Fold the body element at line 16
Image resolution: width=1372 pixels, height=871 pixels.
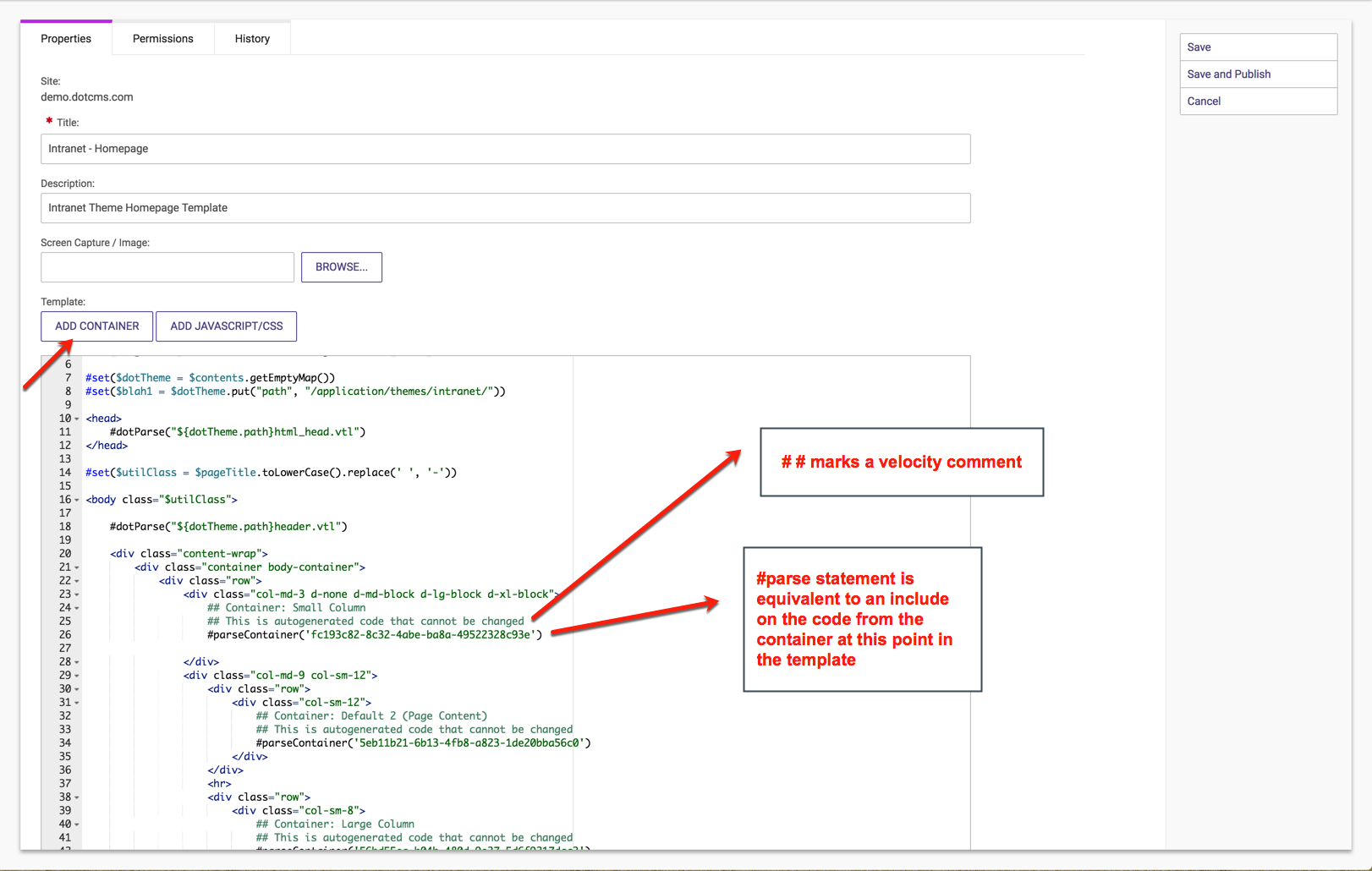coord(77,501)
